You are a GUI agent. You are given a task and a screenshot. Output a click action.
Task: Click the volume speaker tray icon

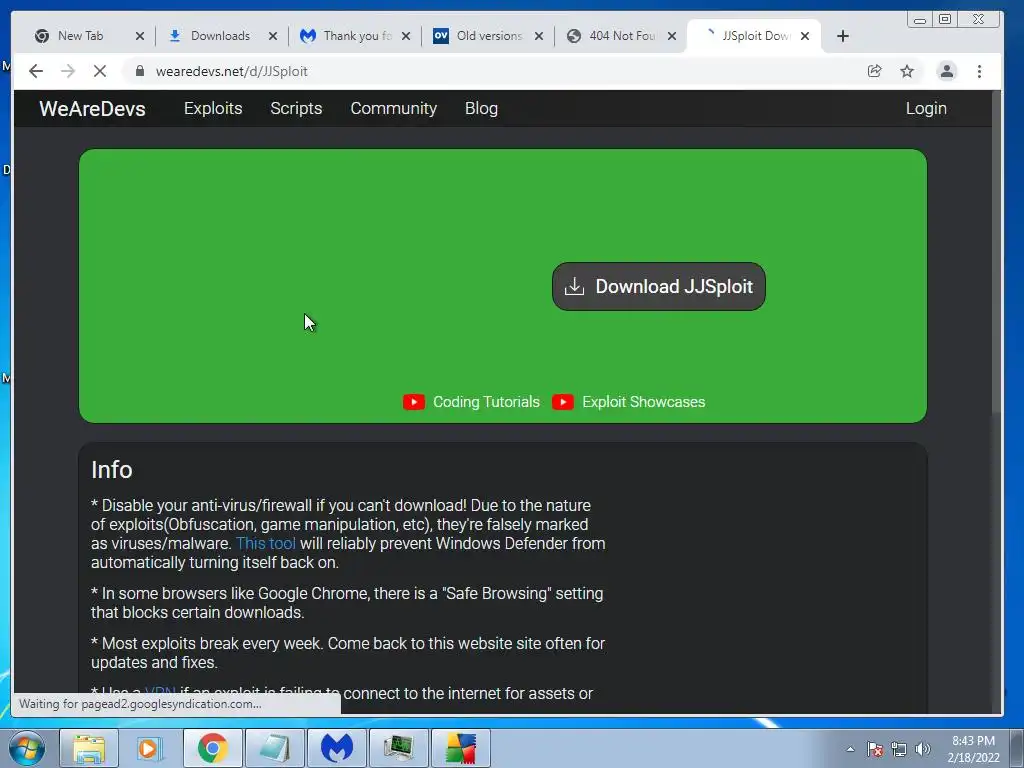coord(922,749)
